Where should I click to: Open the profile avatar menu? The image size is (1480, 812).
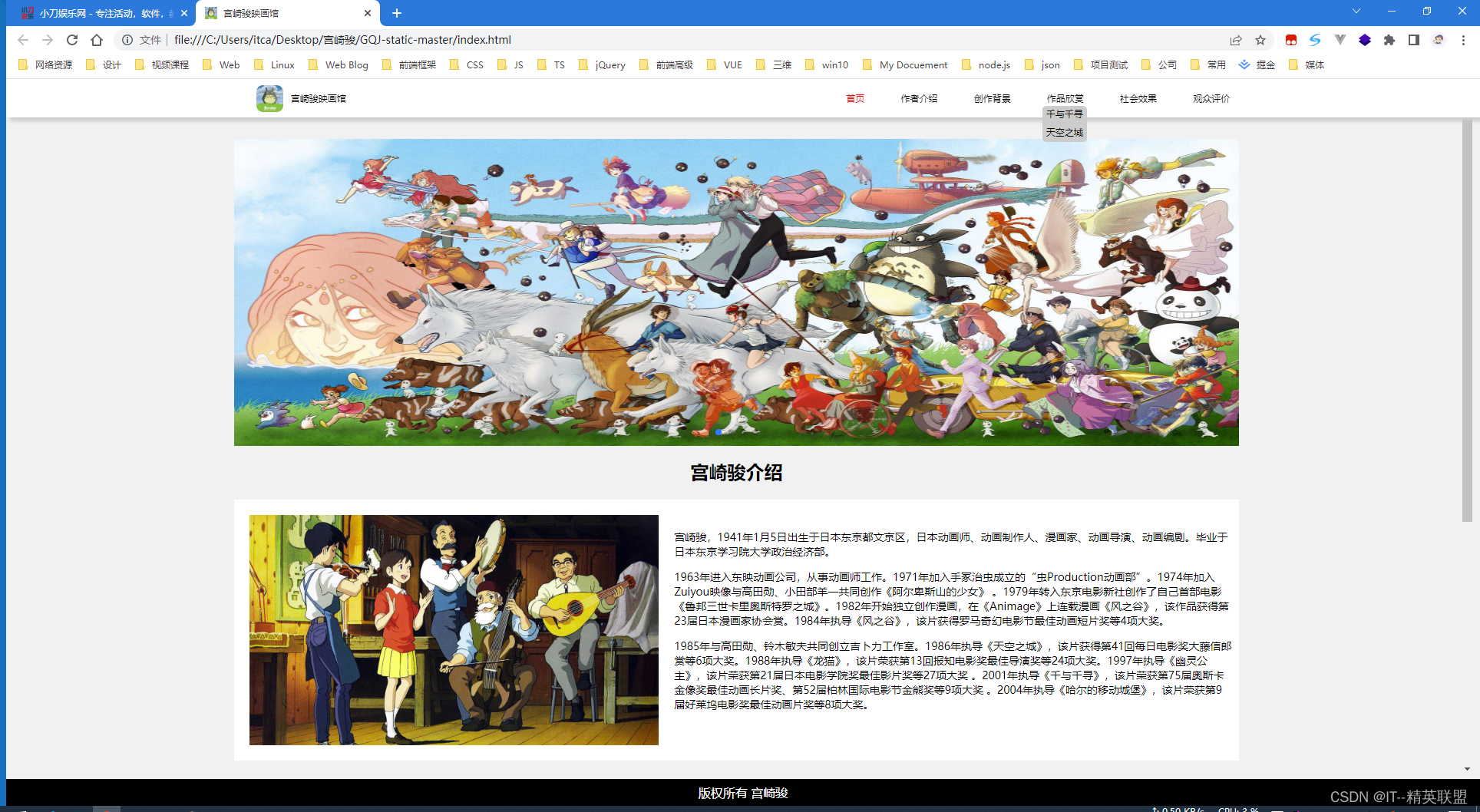point(1439,40)
